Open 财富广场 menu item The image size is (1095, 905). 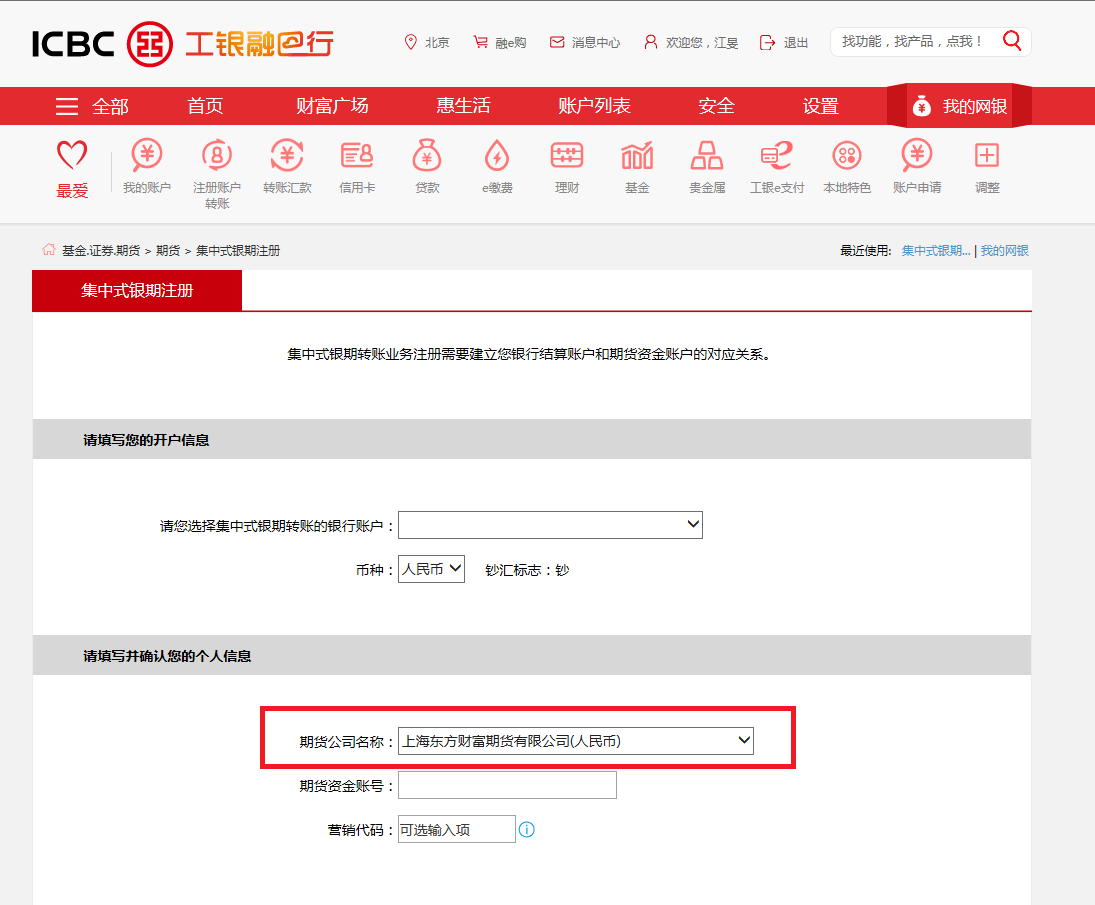332,106
